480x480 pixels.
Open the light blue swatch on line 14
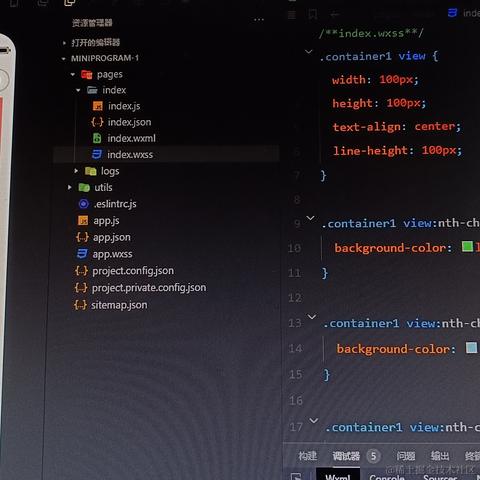click(471, 347)
